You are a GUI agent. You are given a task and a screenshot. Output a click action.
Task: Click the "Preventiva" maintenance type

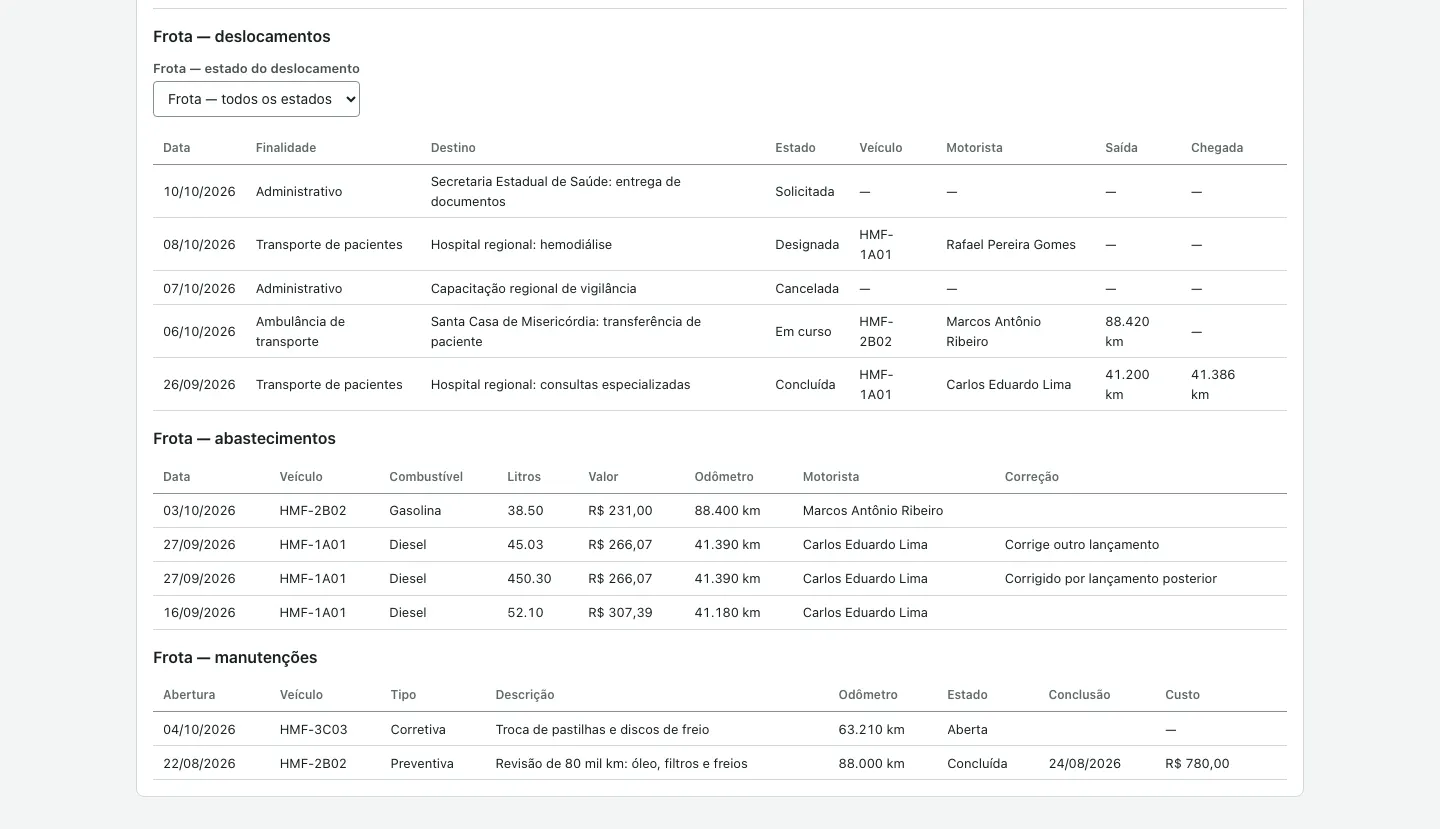[x=422, y=764]
